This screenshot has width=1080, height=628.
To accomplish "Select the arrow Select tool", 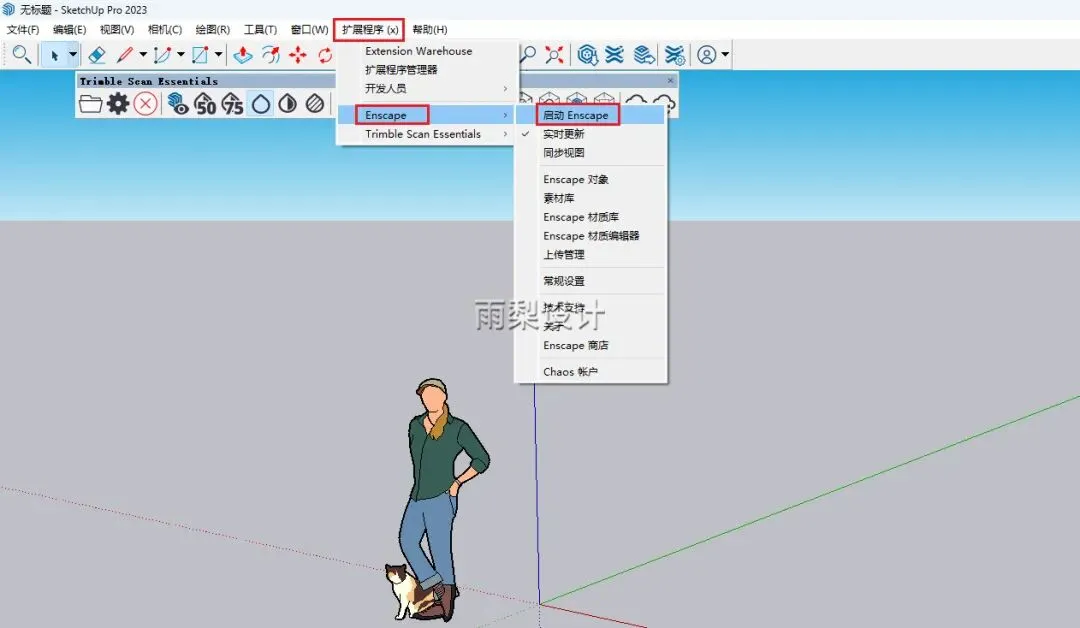I will click(x=54, y=55).
